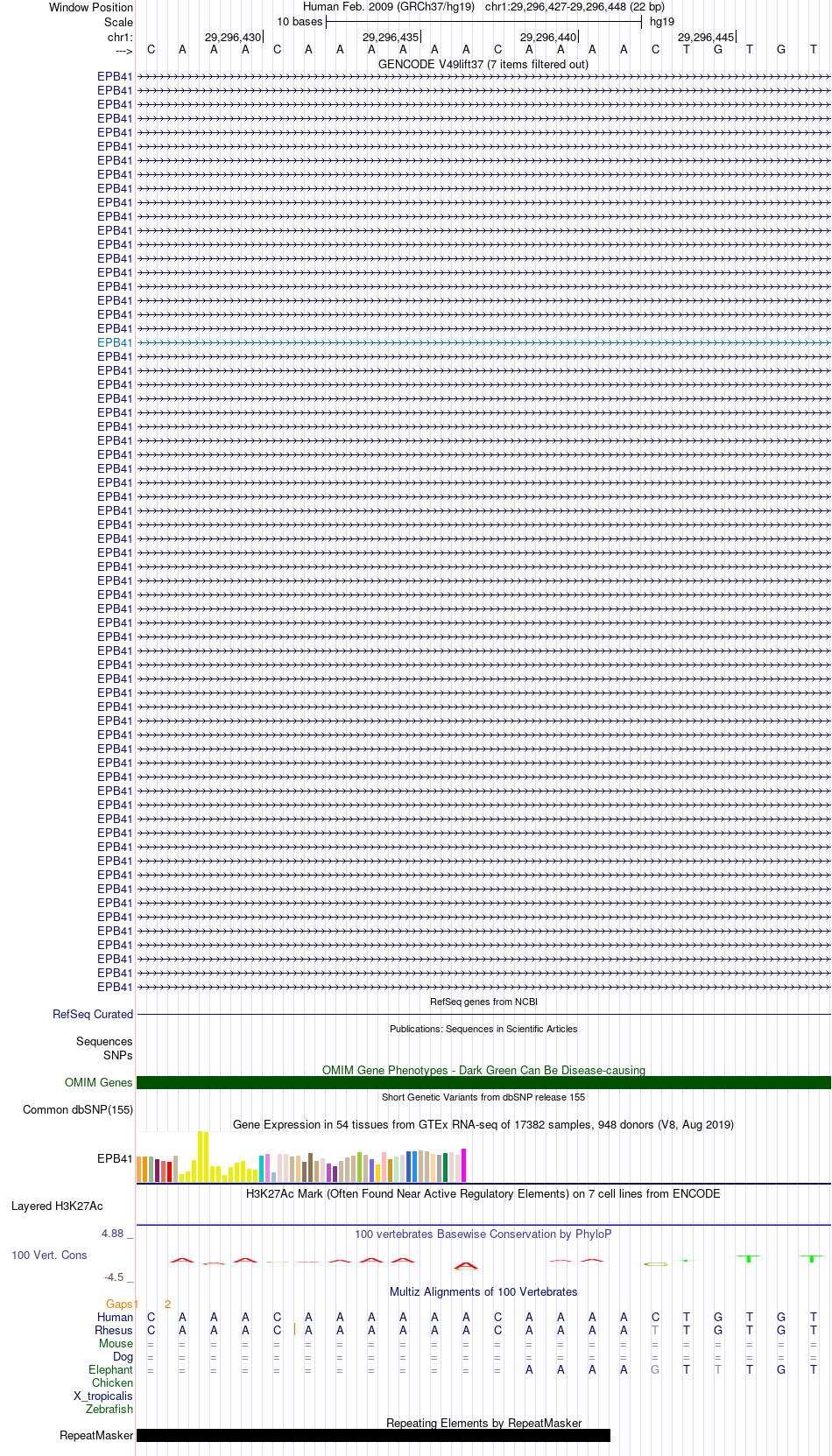The image size is (832, 1456).
Task: Click the black RepeatMasker element bar
Action: (x=373, y=1435)
